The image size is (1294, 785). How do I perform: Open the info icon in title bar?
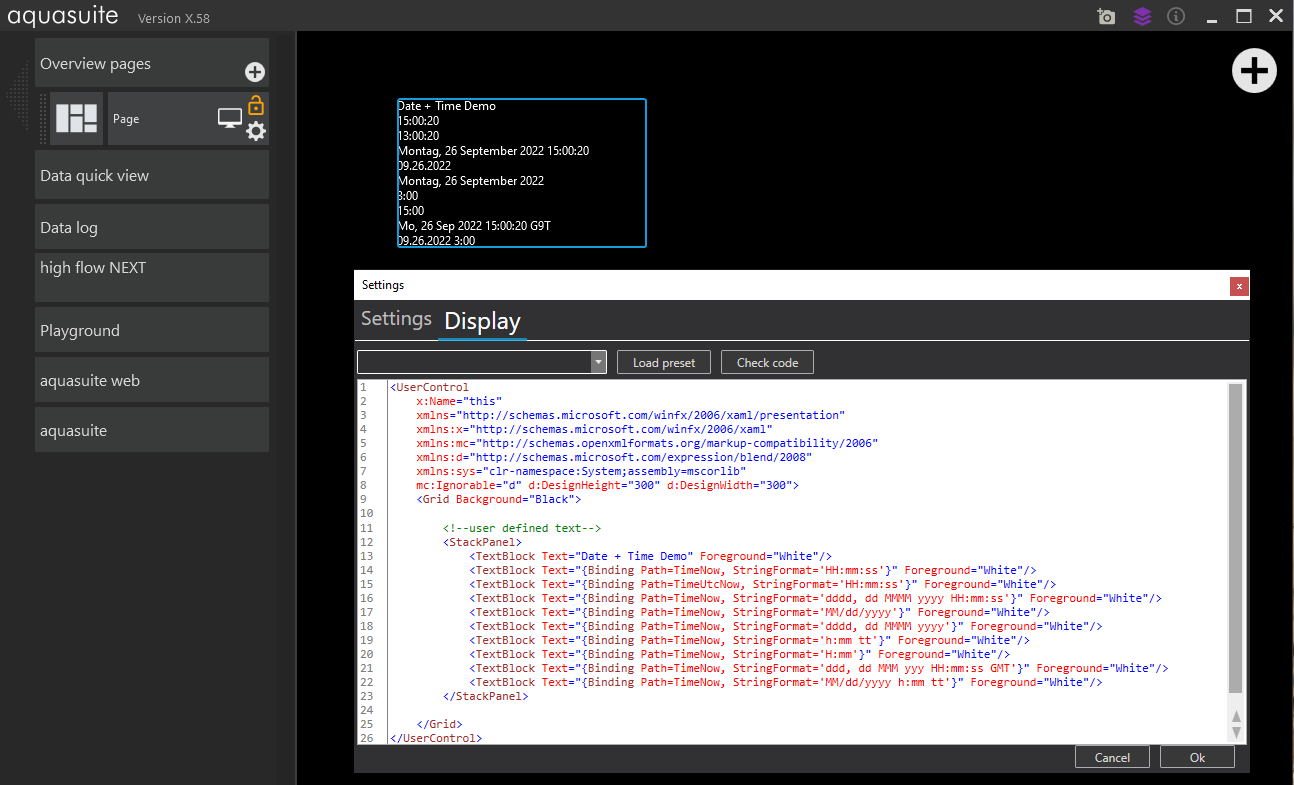point(1176,16)
